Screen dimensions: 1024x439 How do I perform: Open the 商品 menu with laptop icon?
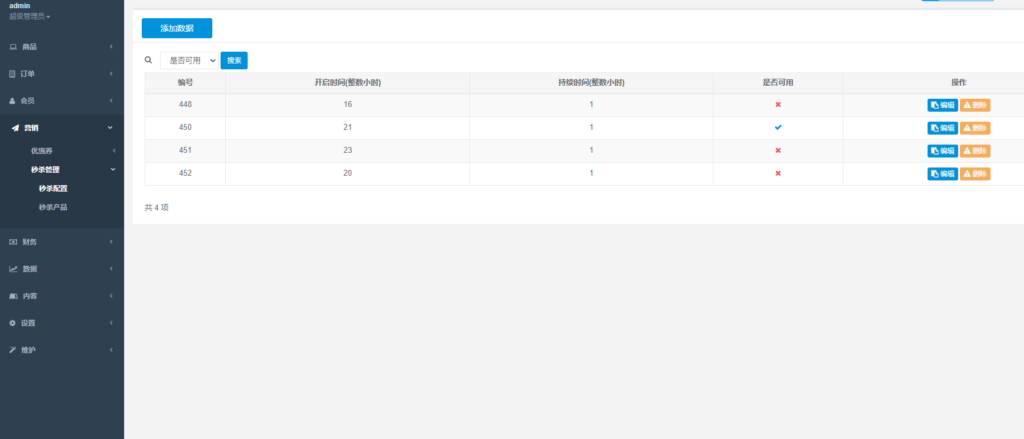click(x=30, y=47)
